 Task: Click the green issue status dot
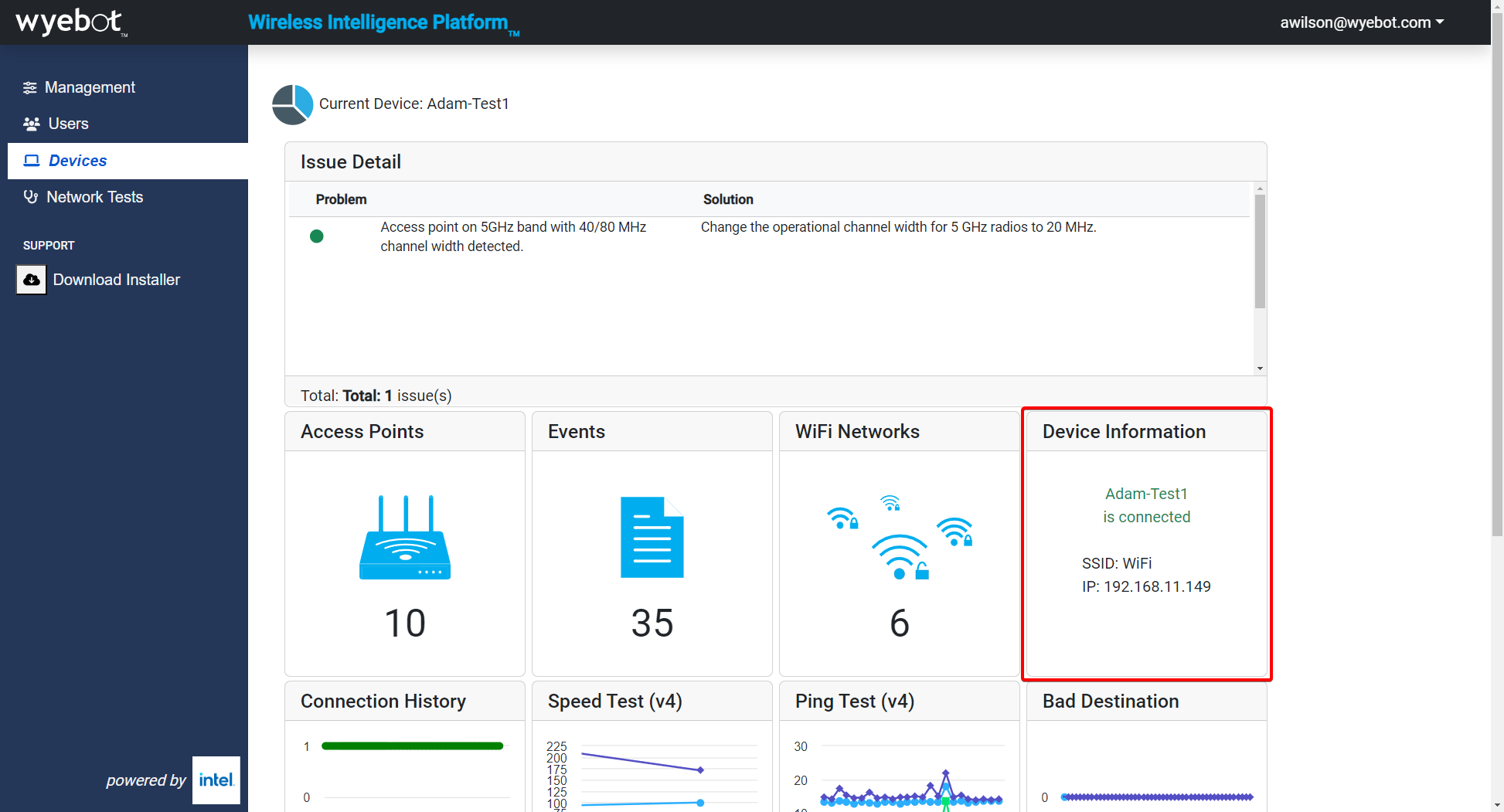click(x=317, y=236)
